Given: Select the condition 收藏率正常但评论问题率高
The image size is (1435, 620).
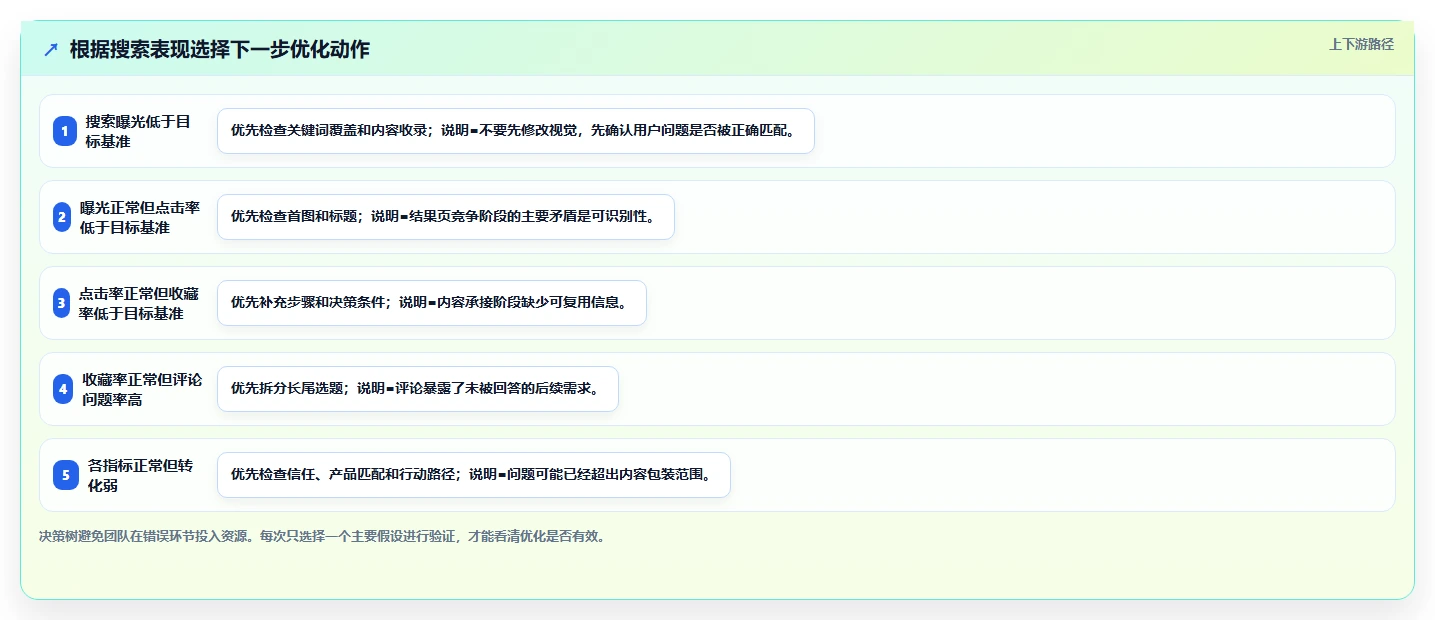Looking at the screenshot, I should pos(142,389).
